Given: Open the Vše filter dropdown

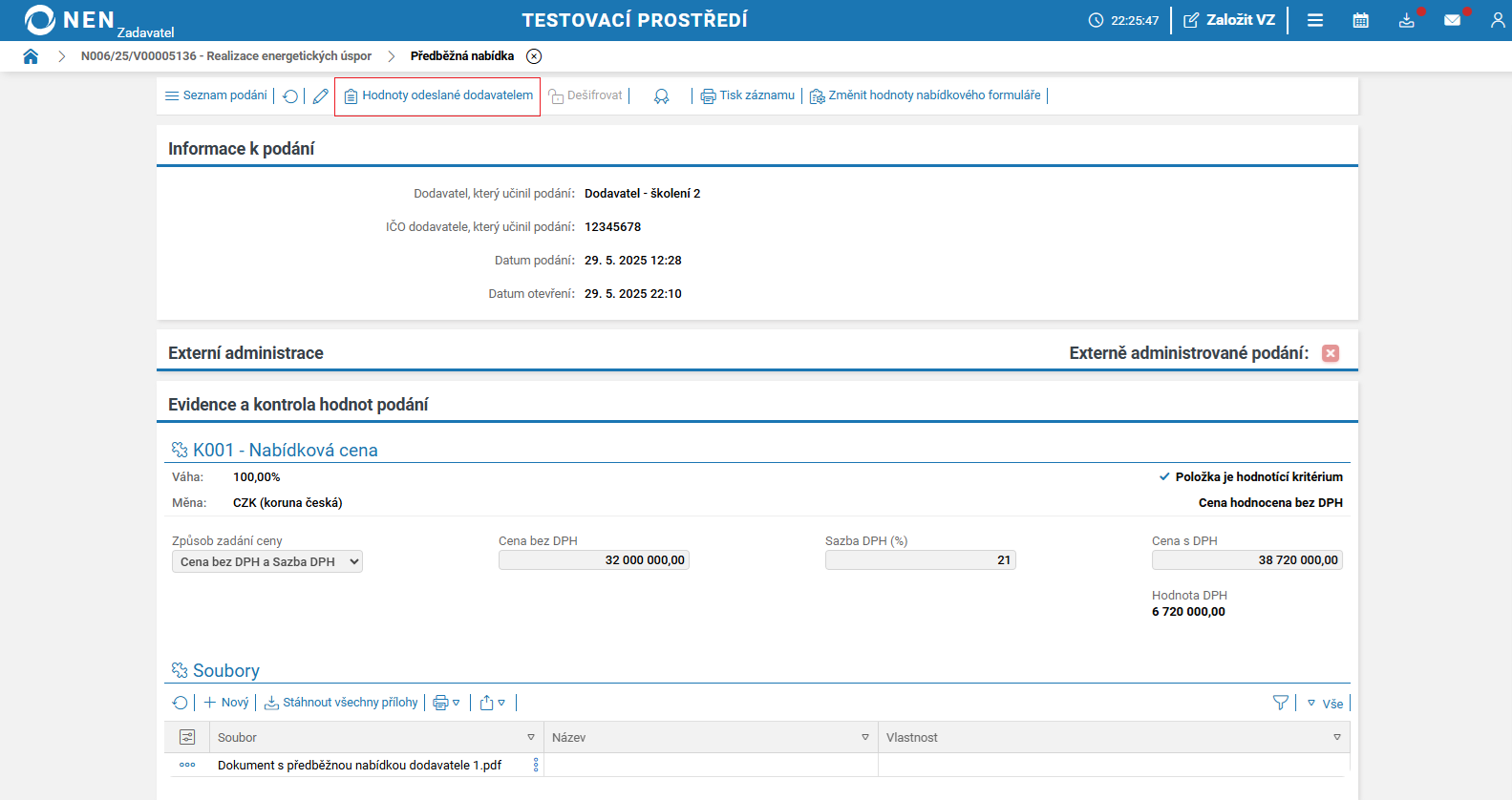Looking at the screenshot, I should pyautogui.click(x=1325, y=704).
